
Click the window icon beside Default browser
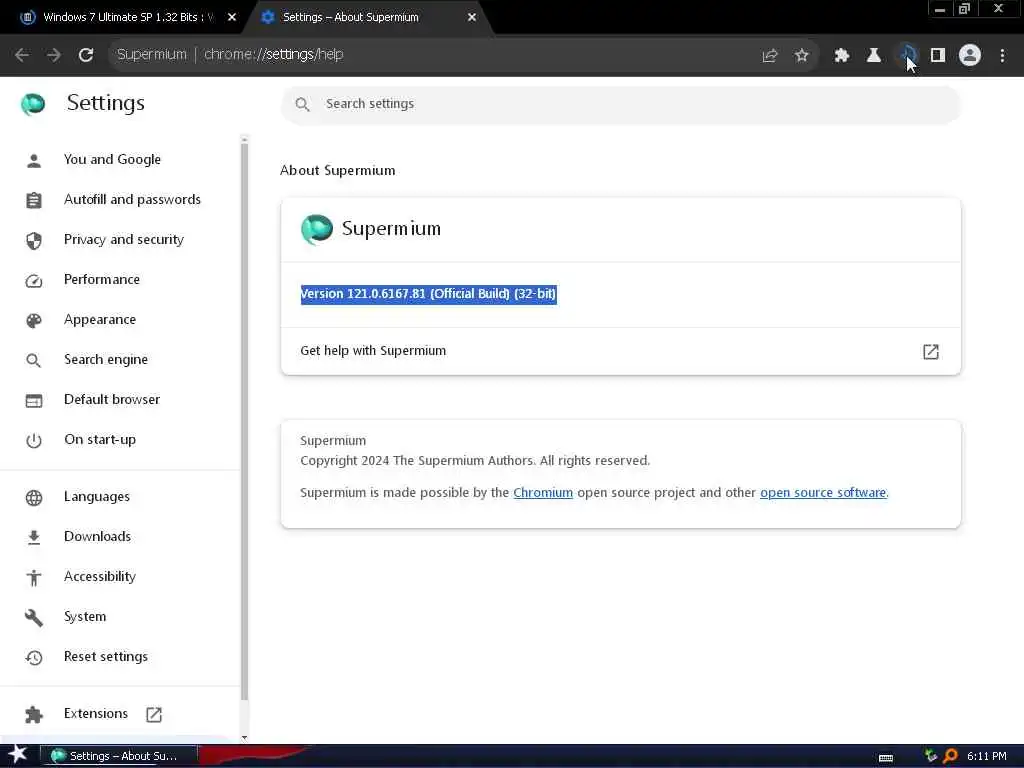[x=34, y=400]
